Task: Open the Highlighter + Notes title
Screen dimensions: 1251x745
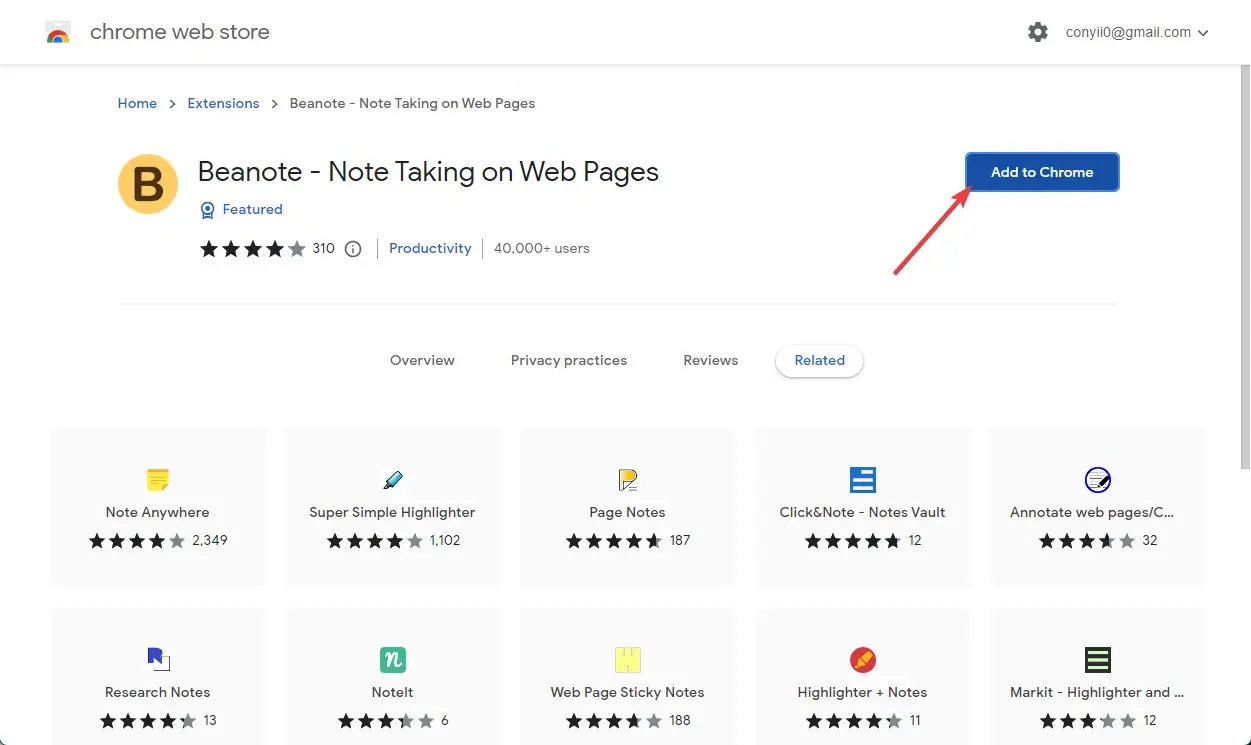Action: [862, 692]
